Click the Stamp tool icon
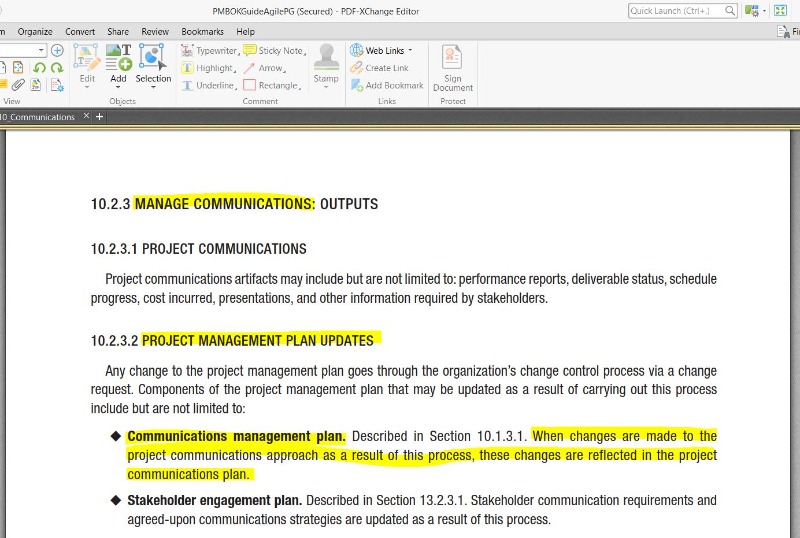 (x=326, y=57)
